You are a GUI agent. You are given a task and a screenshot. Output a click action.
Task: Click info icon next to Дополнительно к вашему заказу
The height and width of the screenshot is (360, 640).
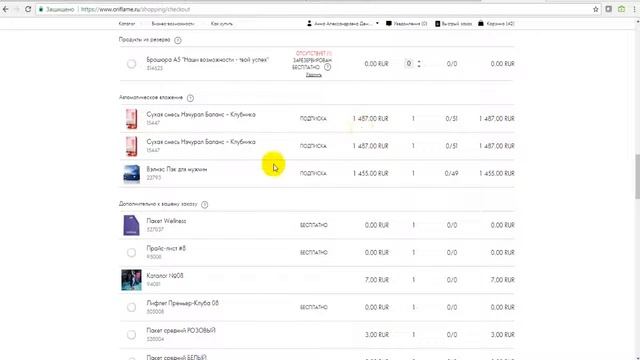pyautogui.click(x=204, y=204)
